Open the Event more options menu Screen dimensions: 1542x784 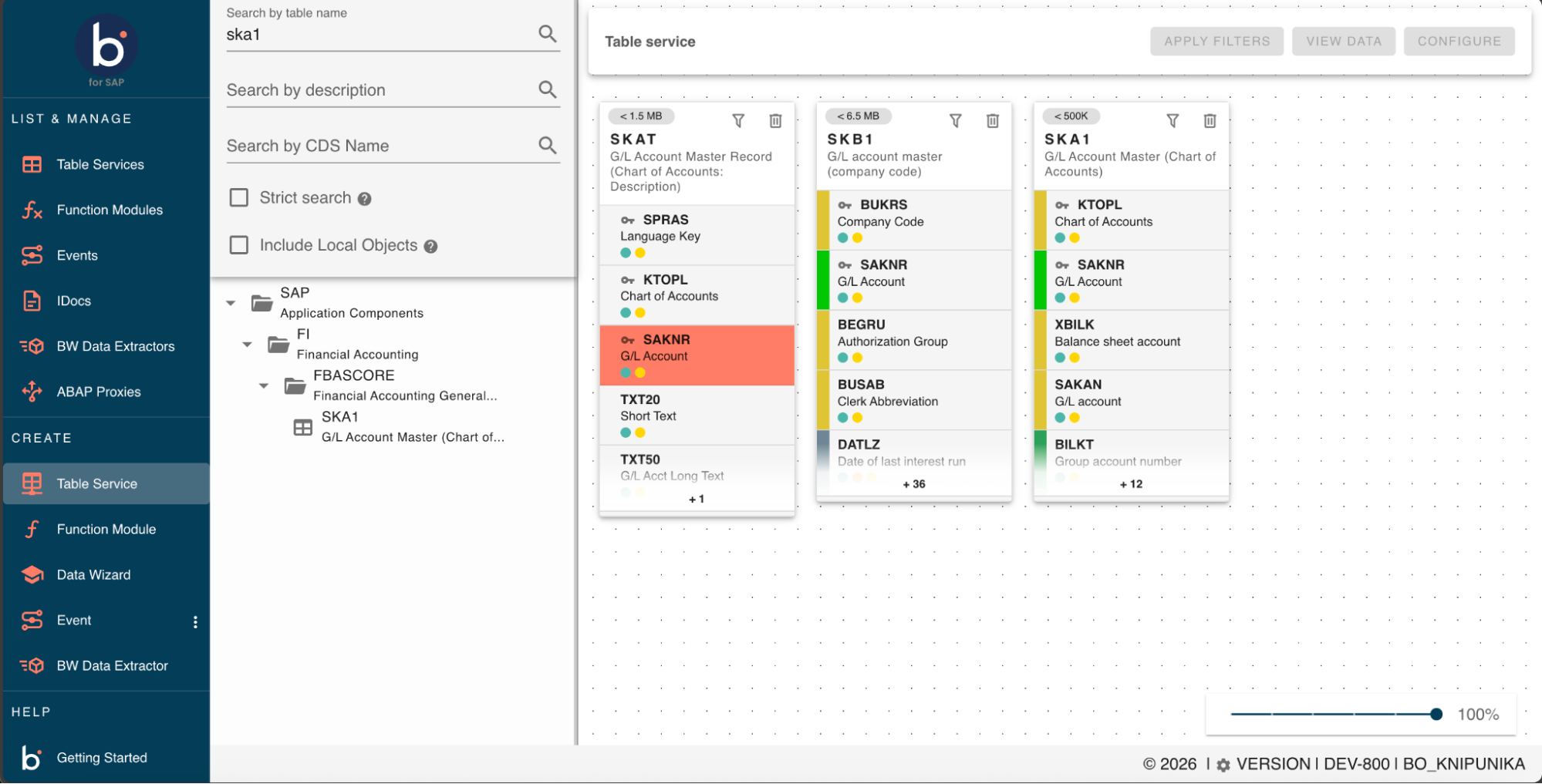point(195,621)
